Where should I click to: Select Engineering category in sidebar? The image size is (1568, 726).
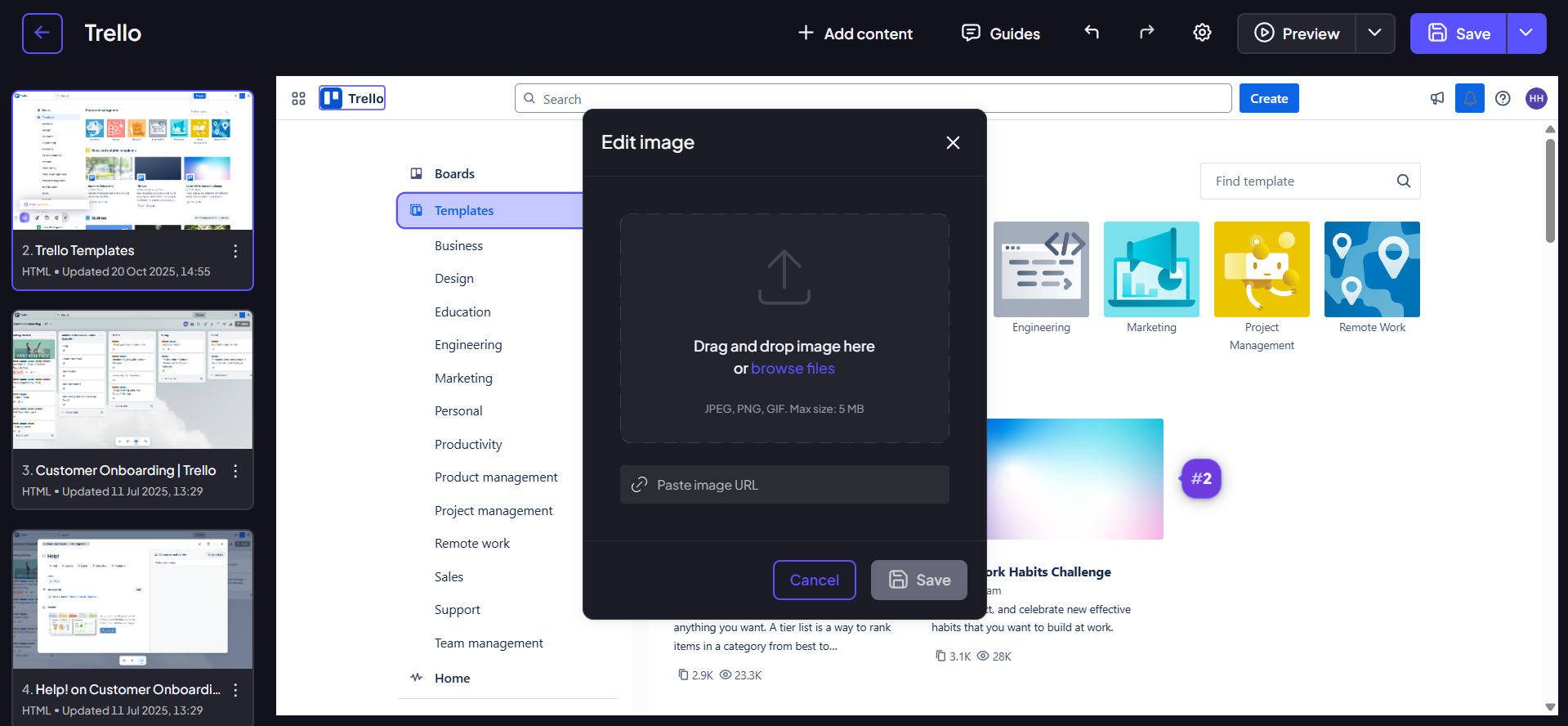click(468, 344)
